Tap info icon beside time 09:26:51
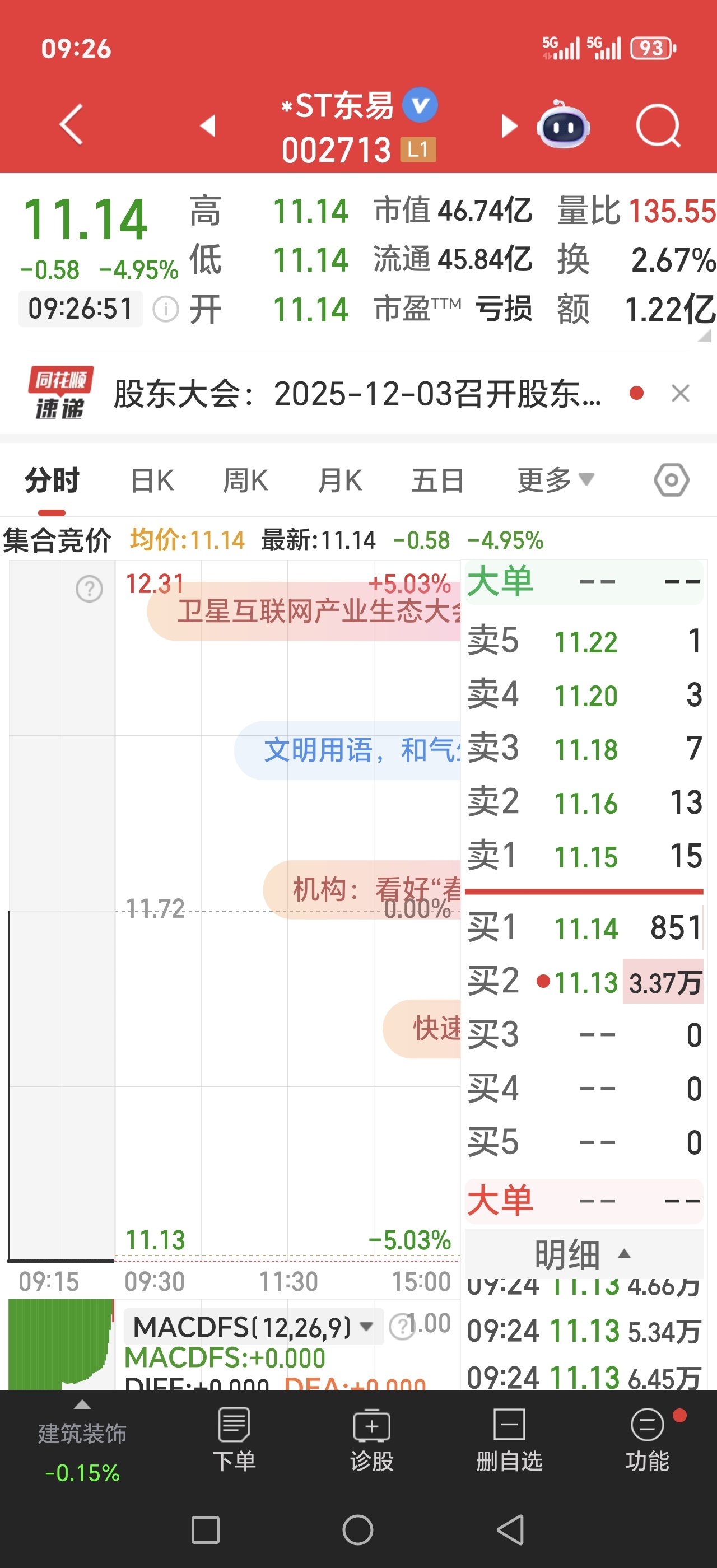The height and width of the screenshot is (1568, 717). (x=166, y=309)
